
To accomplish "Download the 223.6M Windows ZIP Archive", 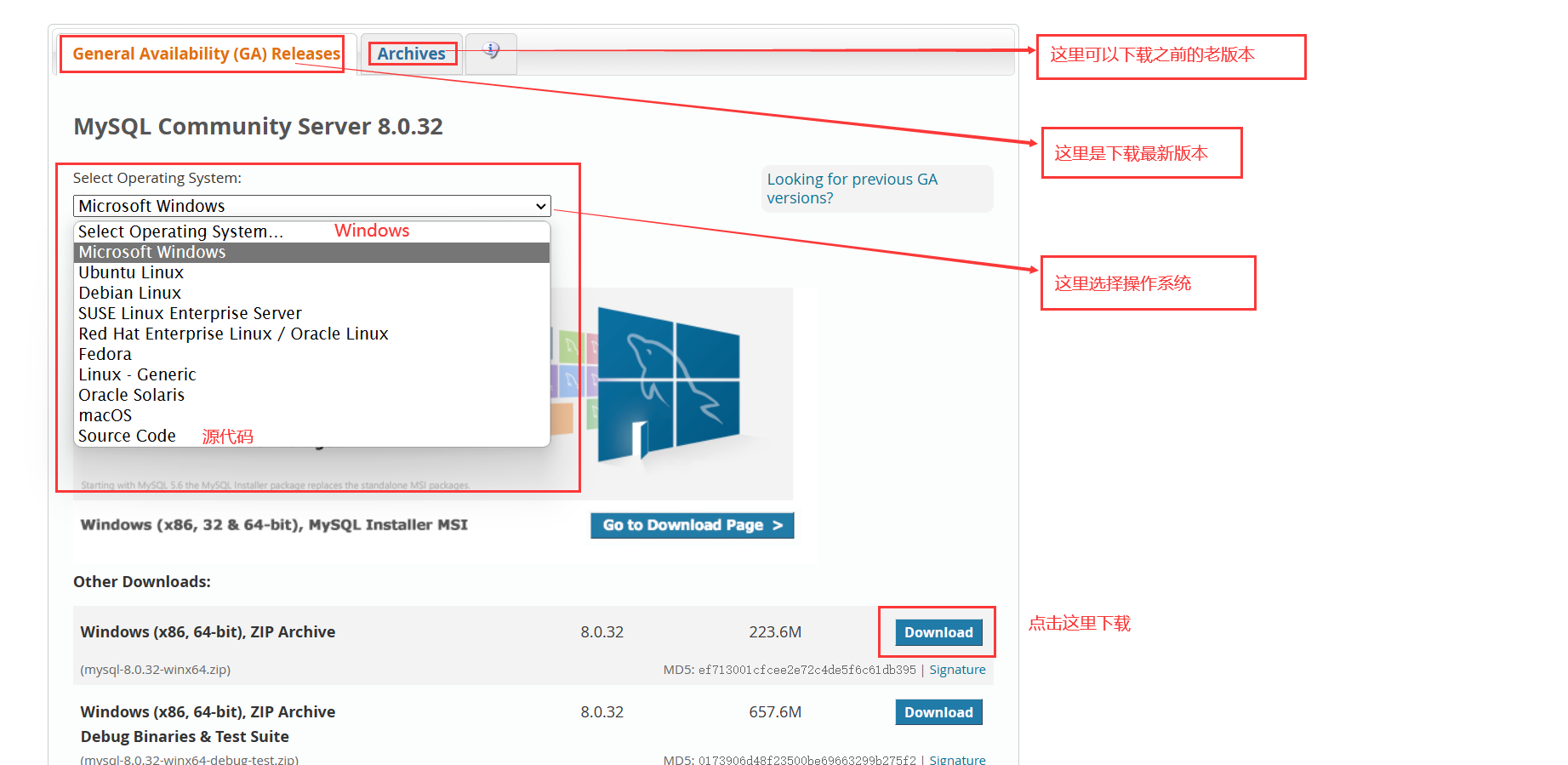I will [x=938, y=632].
